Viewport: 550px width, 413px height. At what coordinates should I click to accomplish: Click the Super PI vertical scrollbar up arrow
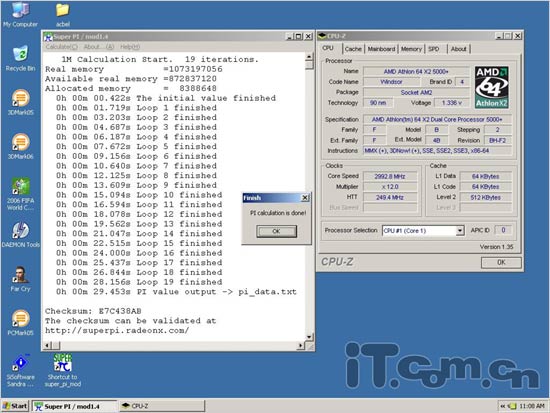(309, 57)
